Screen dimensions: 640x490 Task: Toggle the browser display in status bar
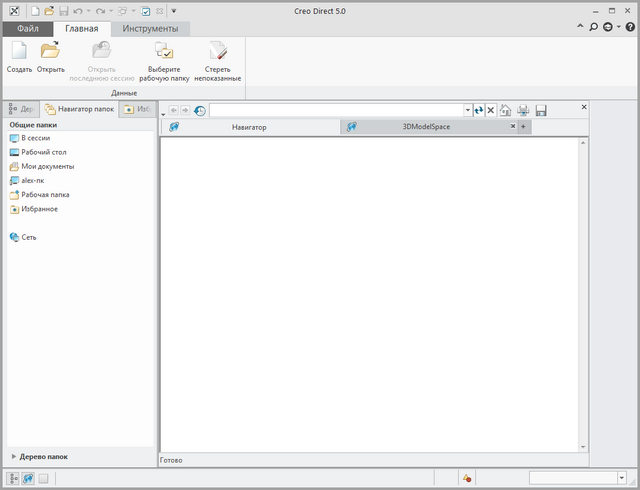click(x=28, y=478)
